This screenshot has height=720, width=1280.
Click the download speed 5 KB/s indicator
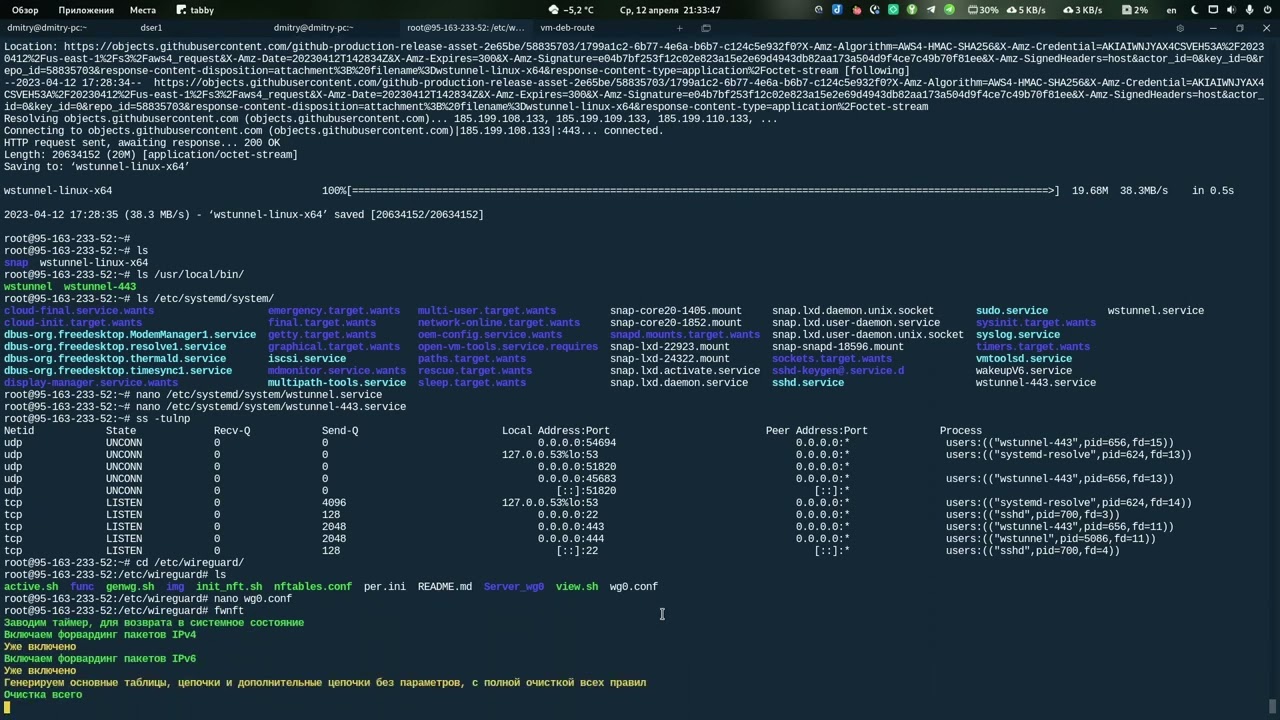(1026, 10)
